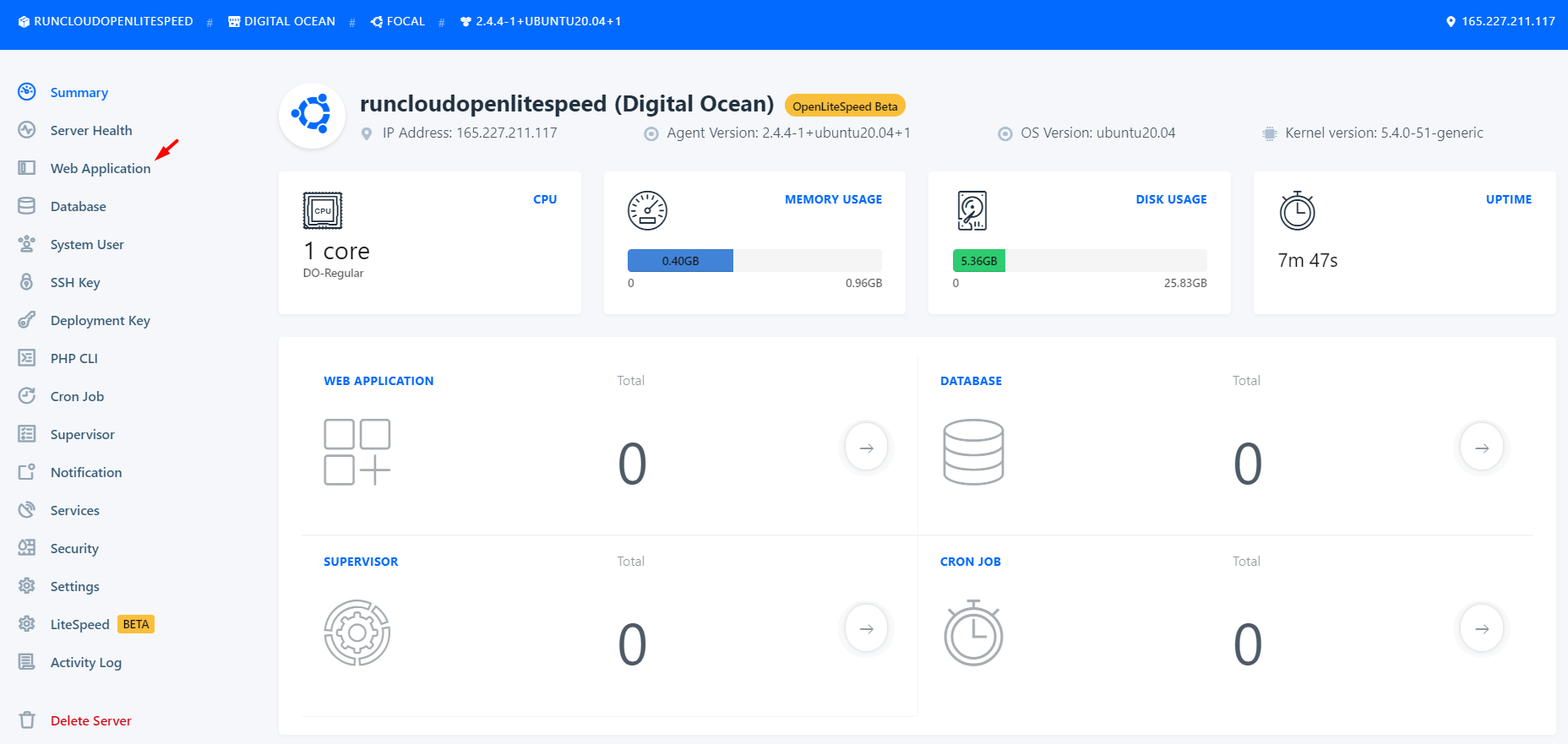The image size is (1568, 744).
Task: Click the SSH Key lock icon
Action: [27, 281]
